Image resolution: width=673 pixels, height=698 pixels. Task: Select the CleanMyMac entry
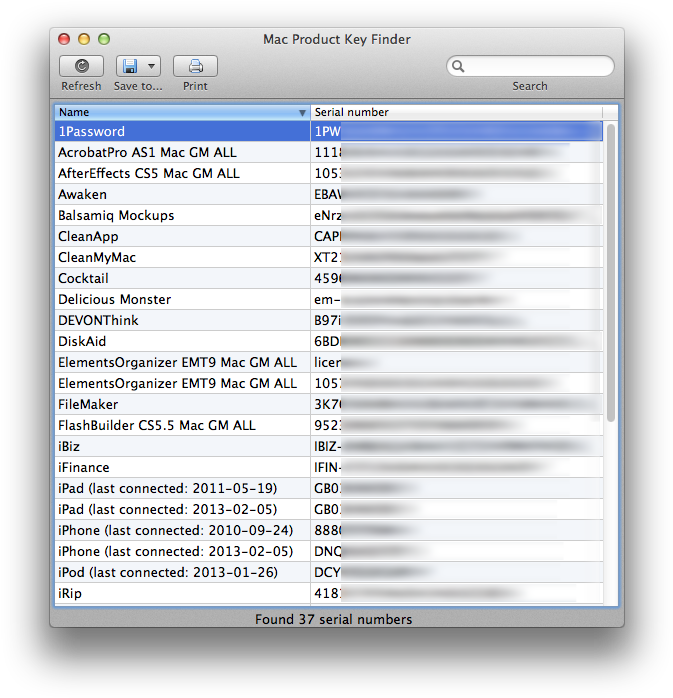[x=182, y=257]
